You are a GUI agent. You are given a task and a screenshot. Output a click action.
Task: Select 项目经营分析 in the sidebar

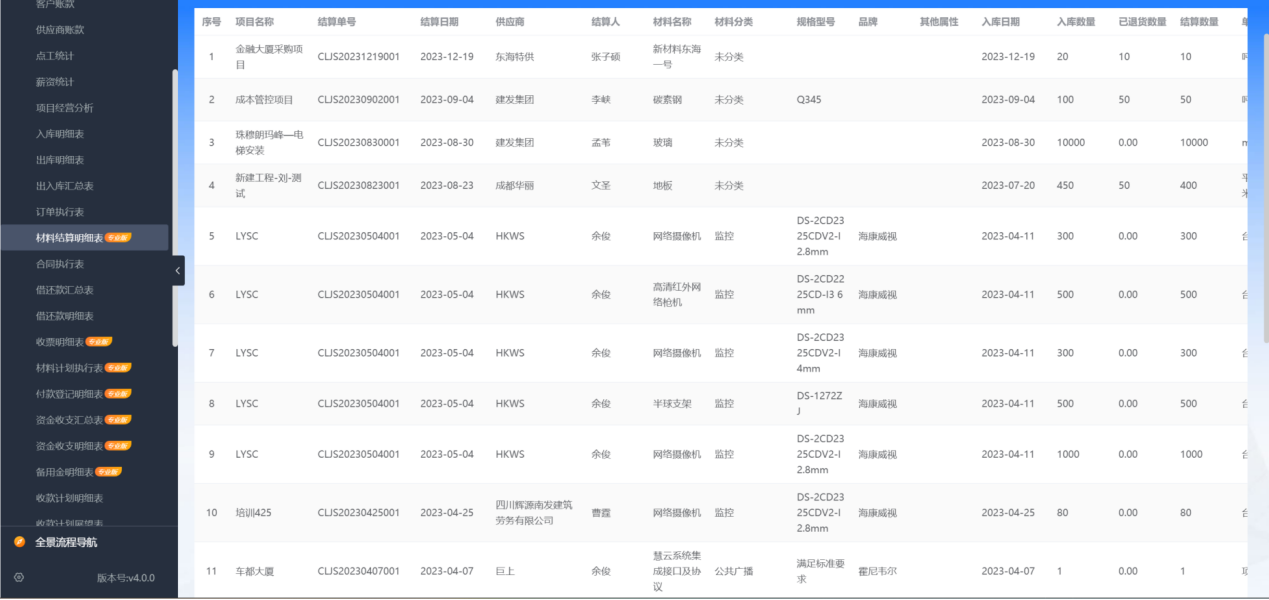[x=62, y=108]
